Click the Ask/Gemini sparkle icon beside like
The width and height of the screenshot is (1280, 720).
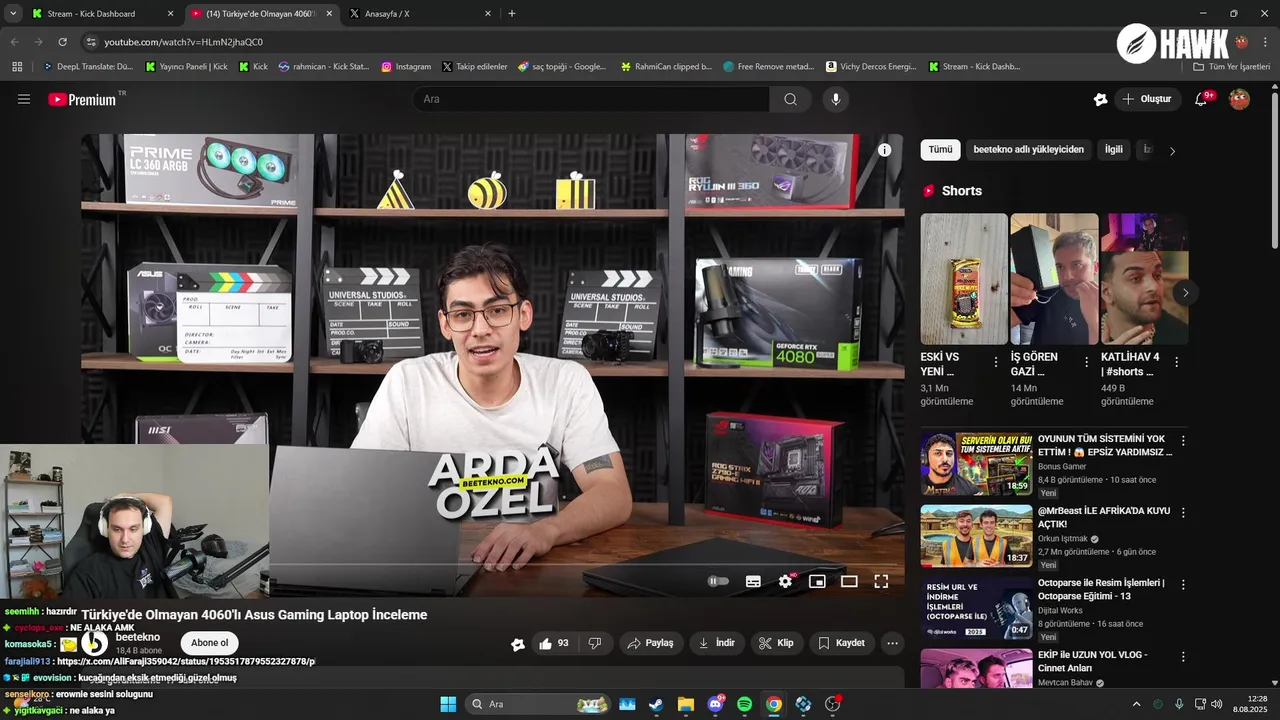point(517,644)
